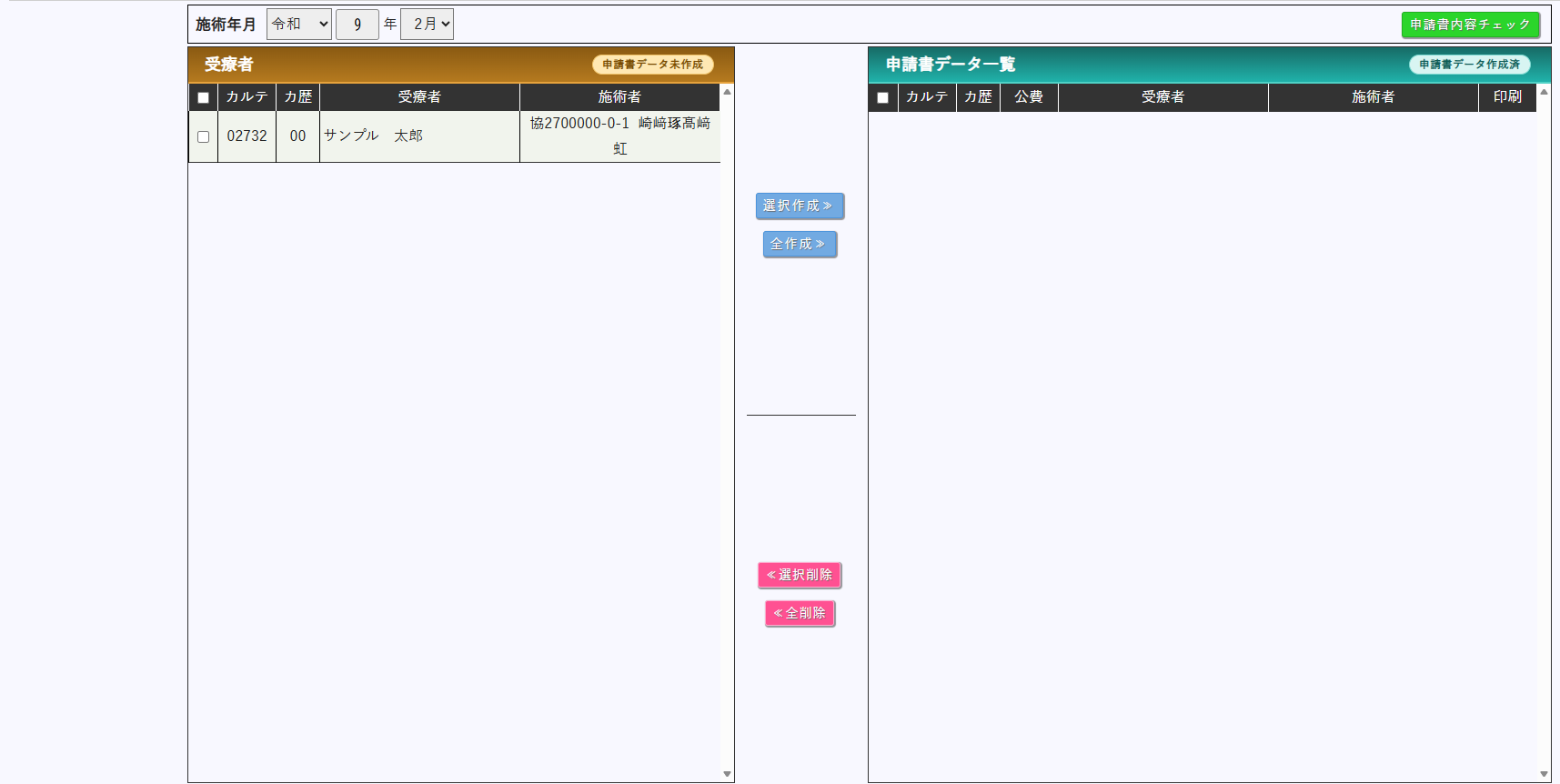Click the 選択削除 button
Screen dimensions: 1560x784
pos(800,575)
